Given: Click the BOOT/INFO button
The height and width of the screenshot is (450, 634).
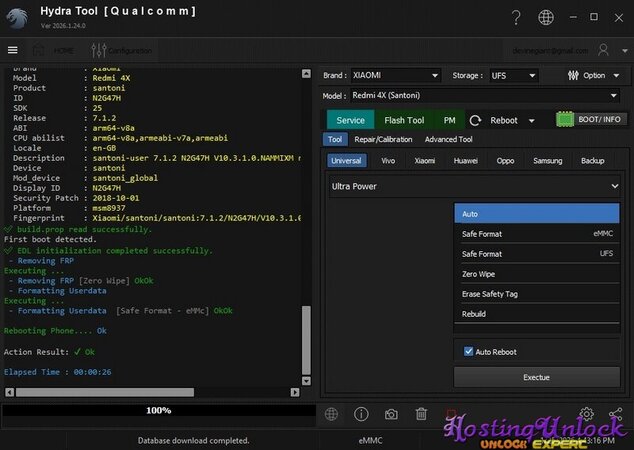Looking at the screenshot, I should 590,119.
